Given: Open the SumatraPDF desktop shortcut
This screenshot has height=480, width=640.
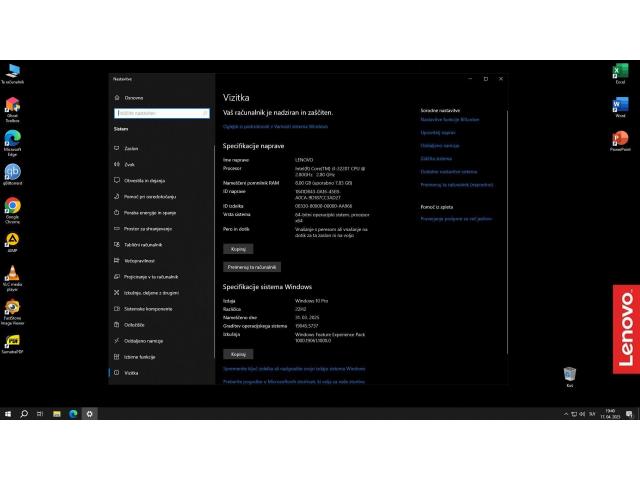Looking at the screenshot, I should pos(12,344).
